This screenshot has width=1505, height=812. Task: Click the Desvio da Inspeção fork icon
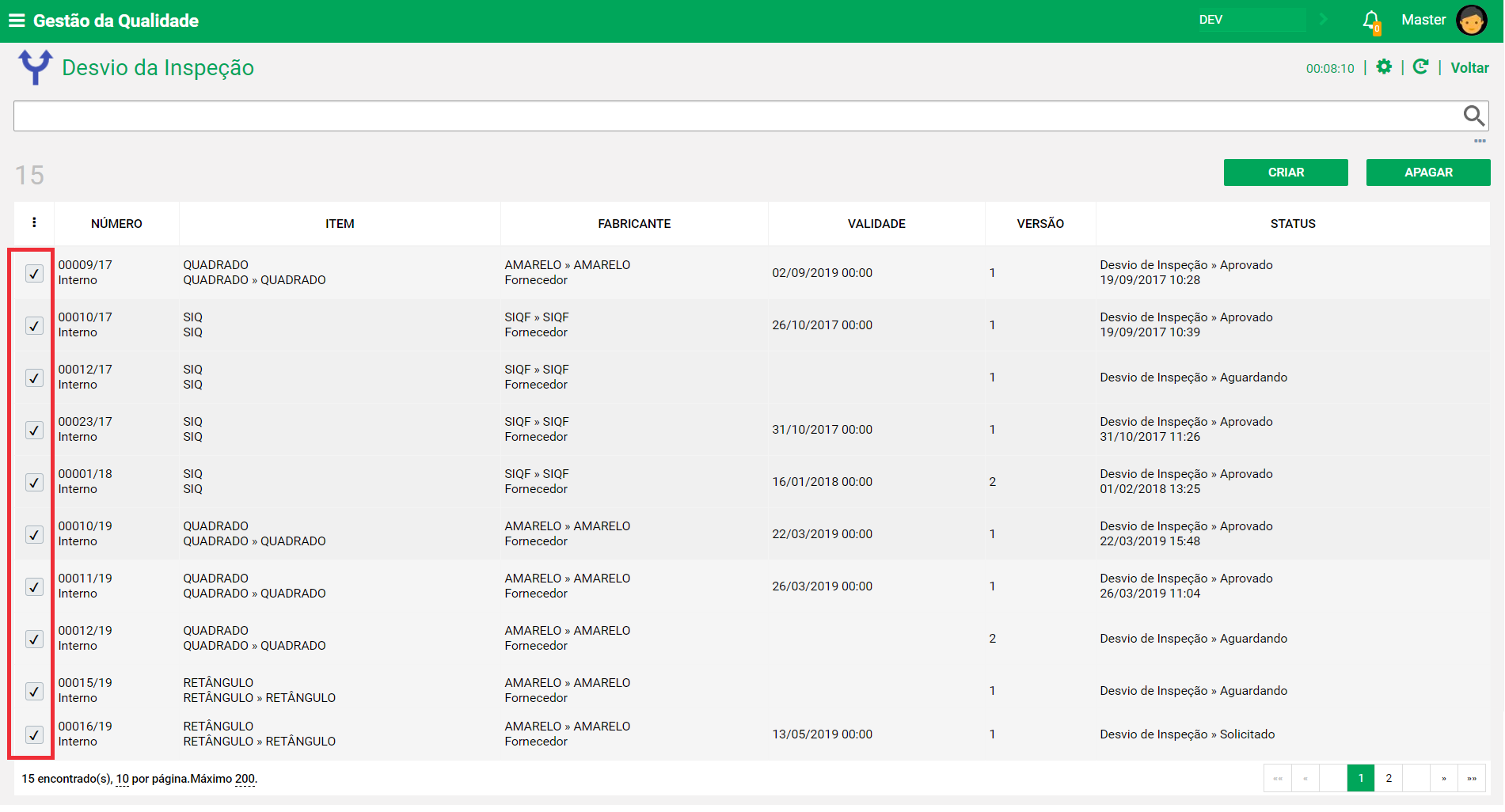pyautogui.click(x=36, y=67)
